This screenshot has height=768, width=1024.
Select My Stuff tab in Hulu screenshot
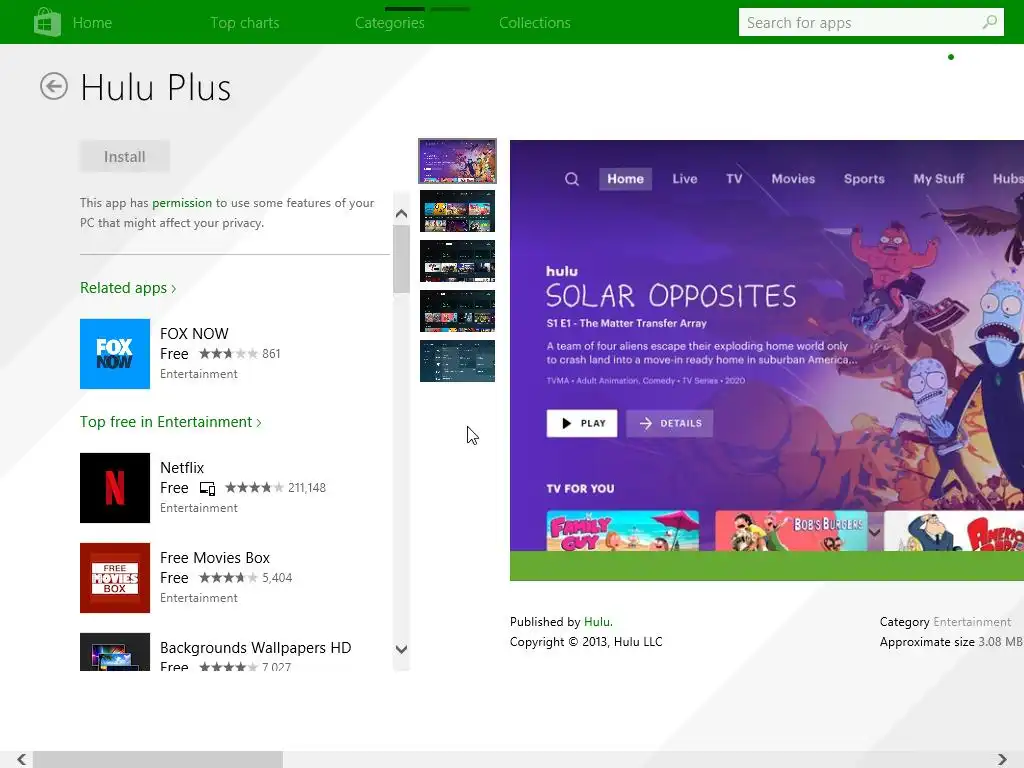click(x=938, y=179)
